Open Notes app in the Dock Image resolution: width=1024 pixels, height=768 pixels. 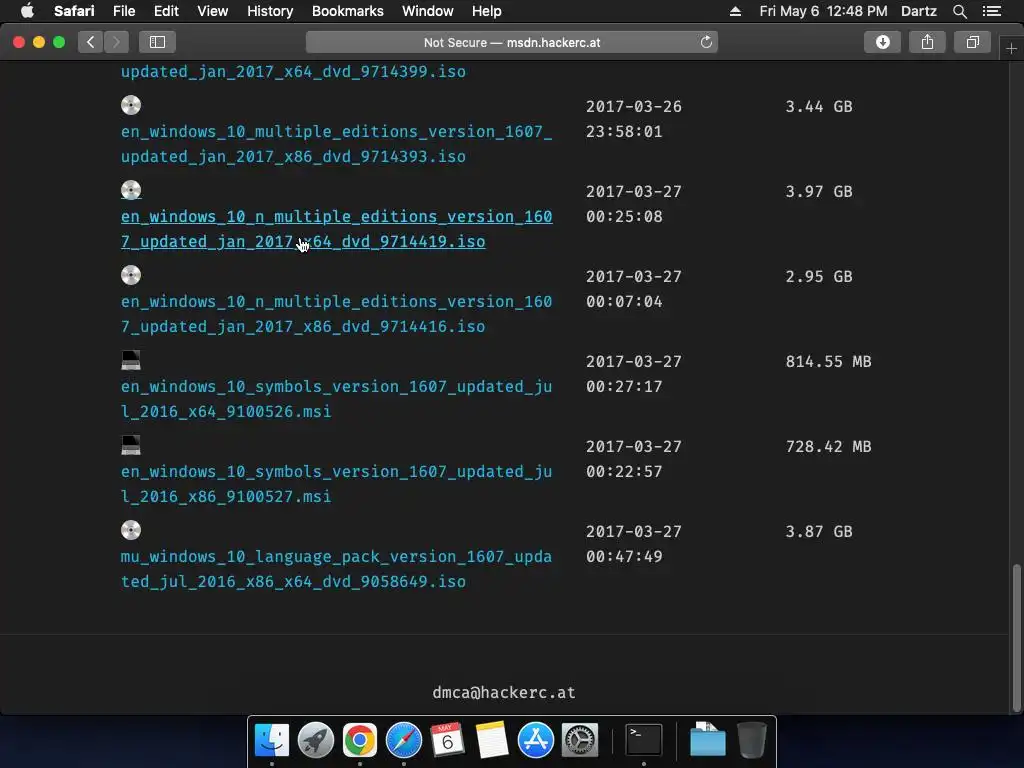[492, 740]
